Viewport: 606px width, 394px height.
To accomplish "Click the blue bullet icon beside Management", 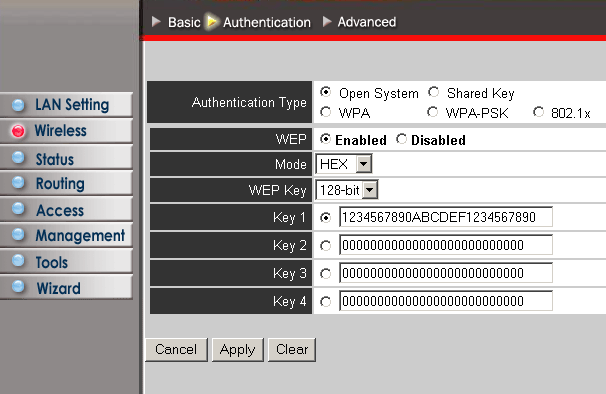I will pos(18,235).
